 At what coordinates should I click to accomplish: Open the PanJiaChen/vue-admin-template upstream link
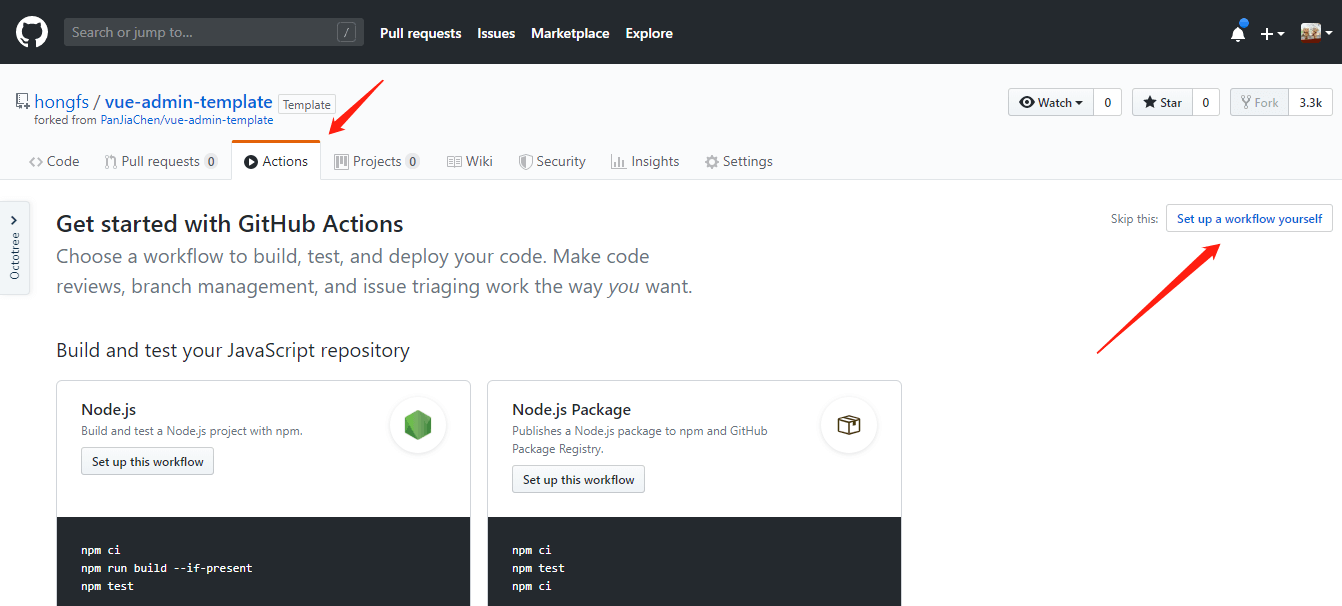tap(187, 120)
